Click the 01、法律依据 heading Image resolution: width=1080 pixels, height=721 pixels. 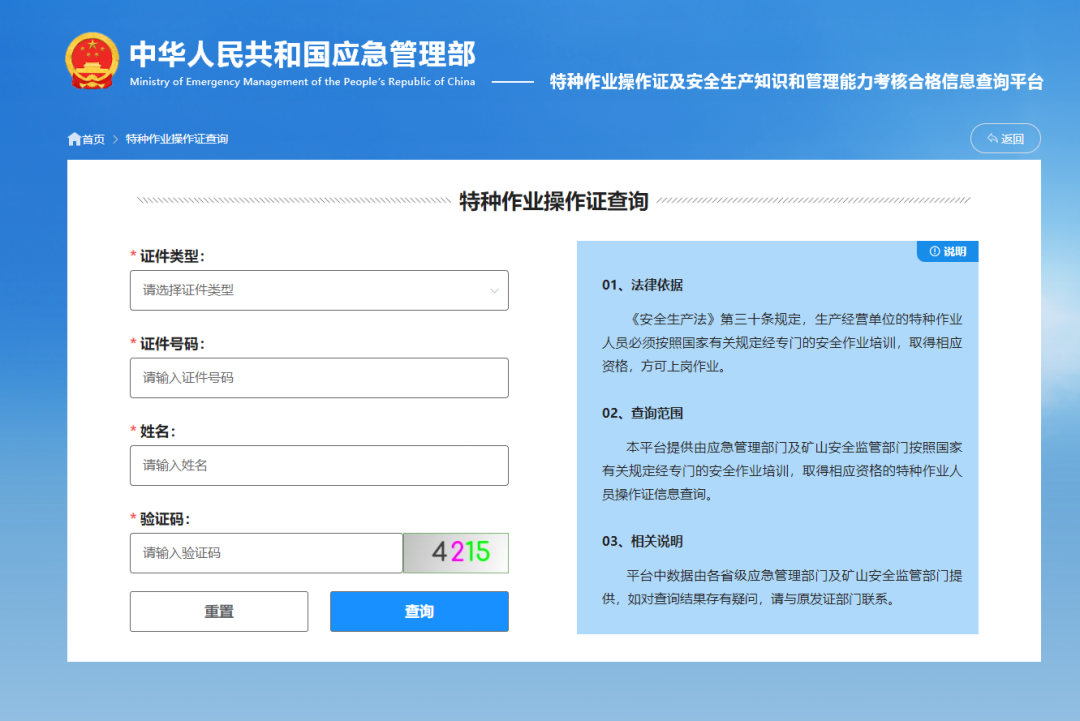[642, 285]
